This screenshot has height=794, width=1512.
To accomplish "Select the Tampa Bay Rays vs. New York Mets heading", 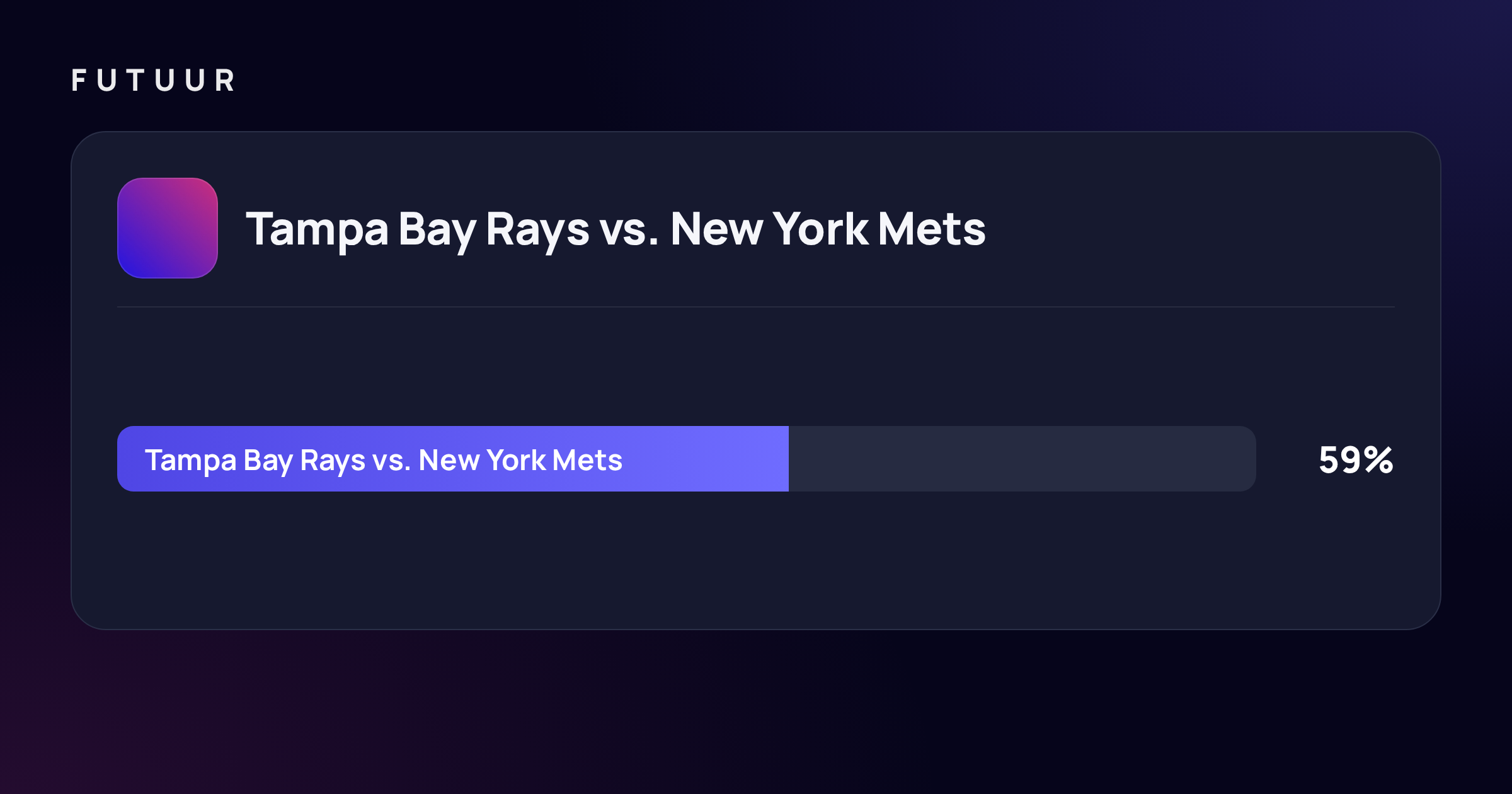I will 616,229.
